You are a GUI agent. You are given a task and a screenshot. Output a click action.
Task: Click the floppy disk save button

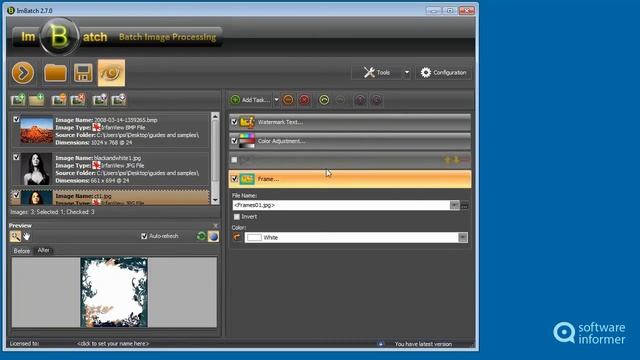click(83, 73)
